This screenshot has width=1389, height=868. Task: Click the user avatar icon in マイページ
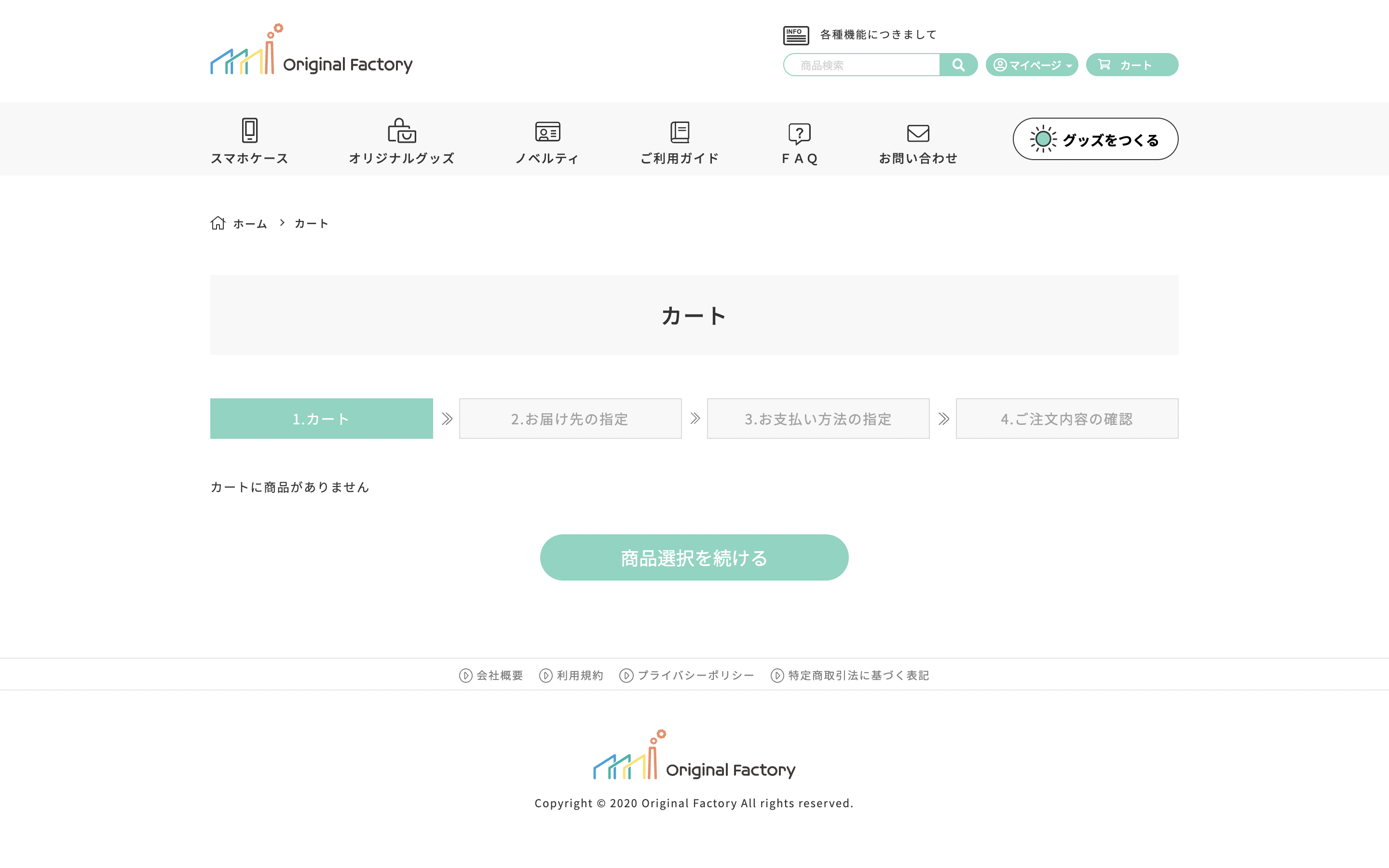[1000, 65]
